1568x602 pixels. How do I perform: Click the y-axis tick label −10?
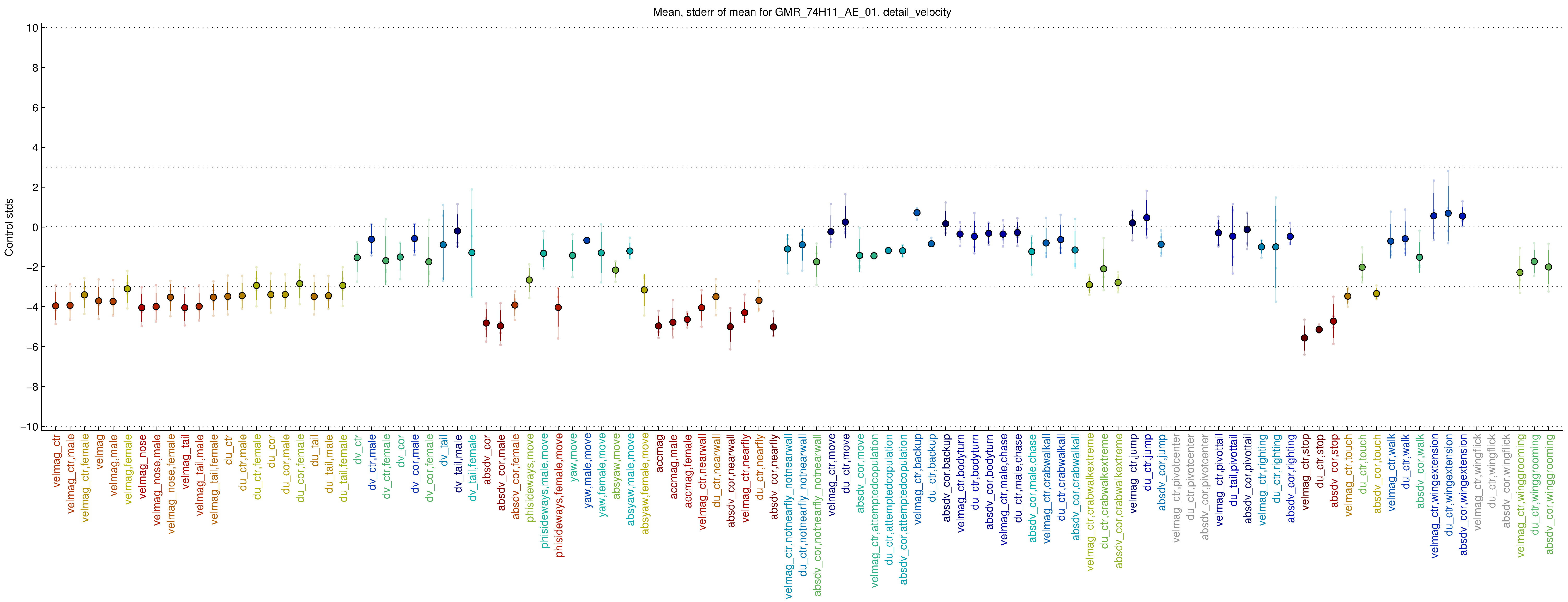29,427
